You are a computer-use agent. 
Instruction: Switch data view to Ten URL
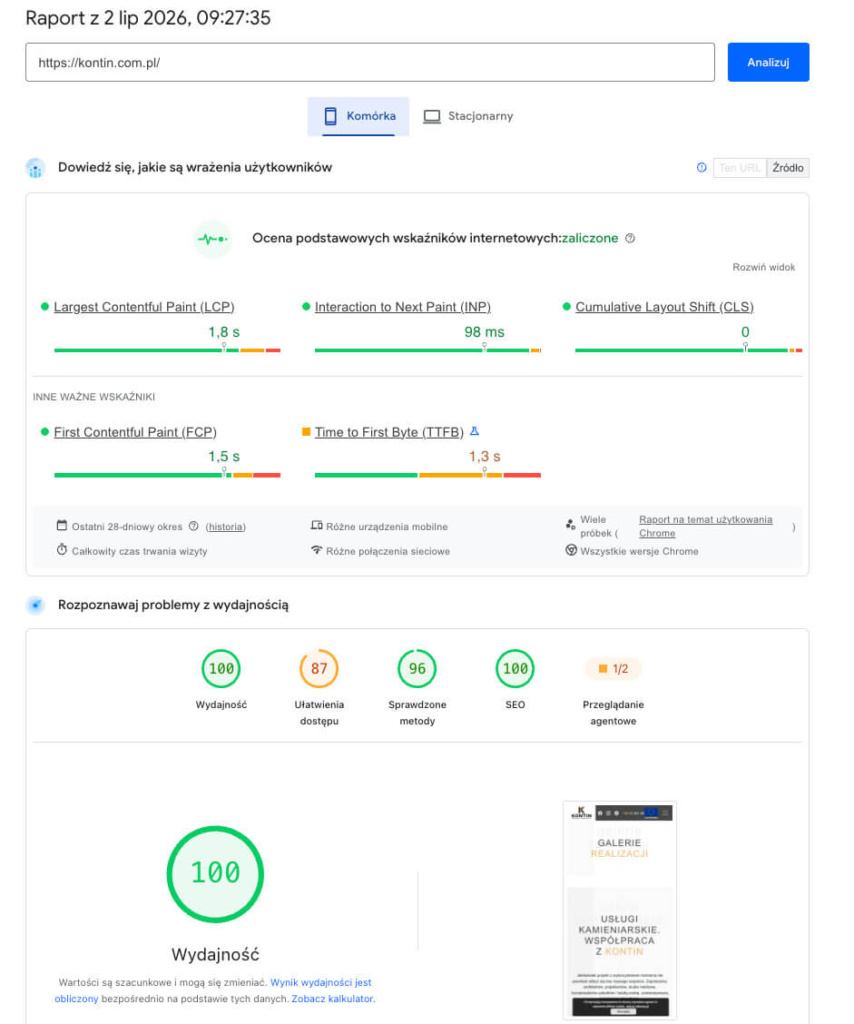(x=740, y=168)
